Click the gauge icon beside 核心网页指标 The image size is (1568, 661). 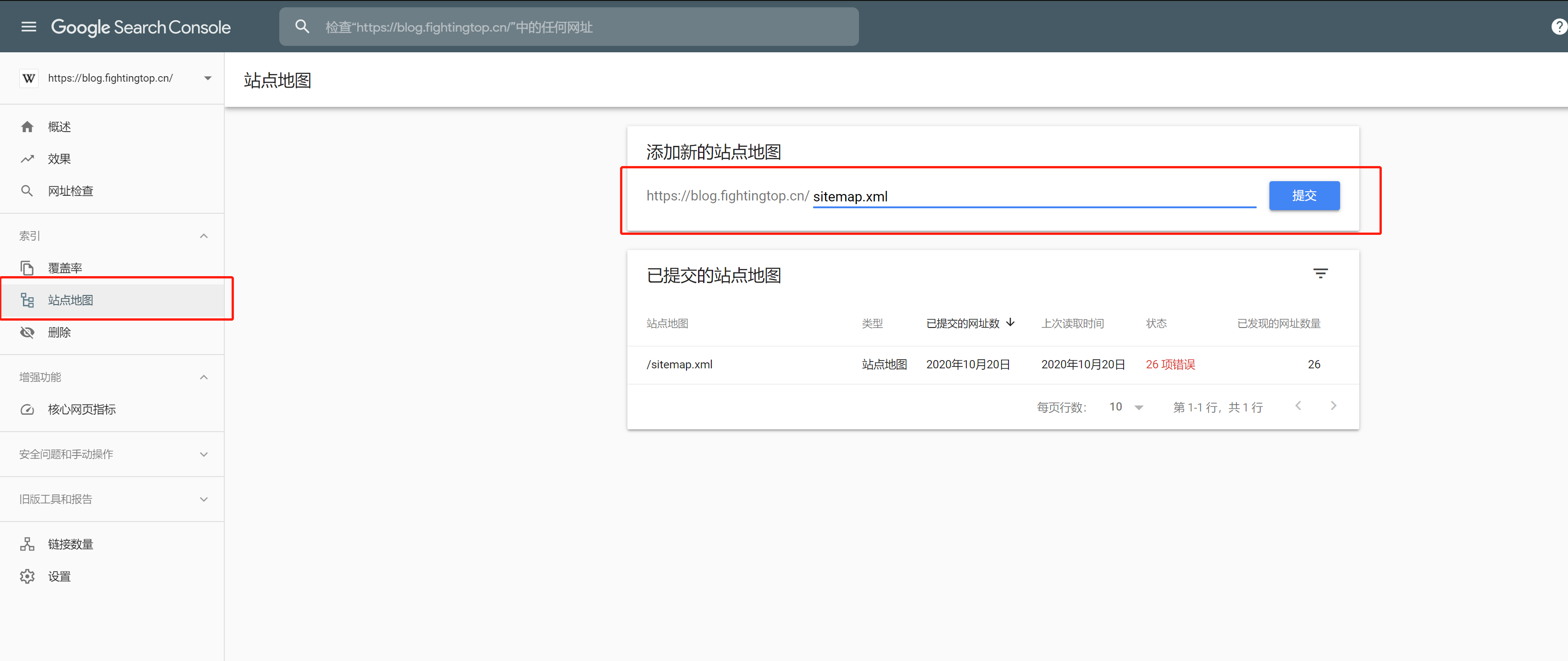[28, 410]
